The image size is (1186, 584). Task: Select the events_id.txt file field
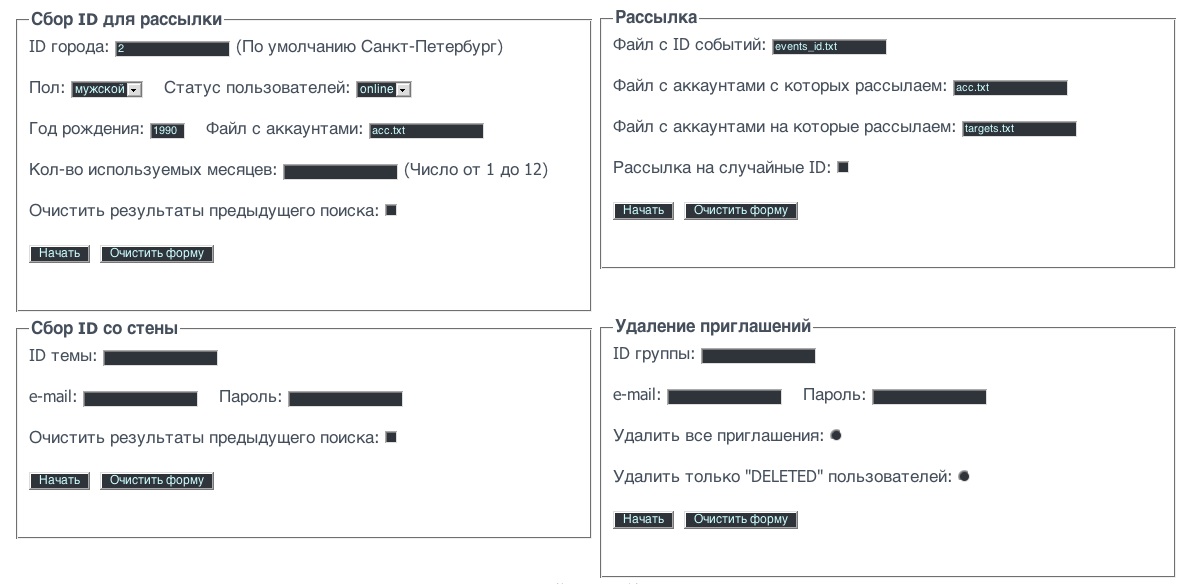830,46
